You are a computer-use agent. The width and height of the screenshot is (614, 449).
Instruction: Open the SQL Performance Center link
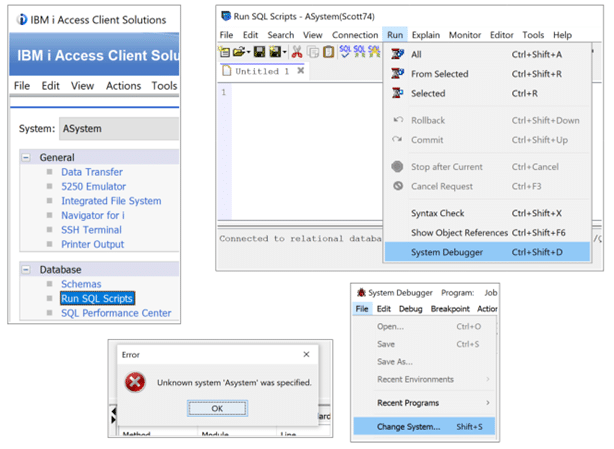pos(115,313)
